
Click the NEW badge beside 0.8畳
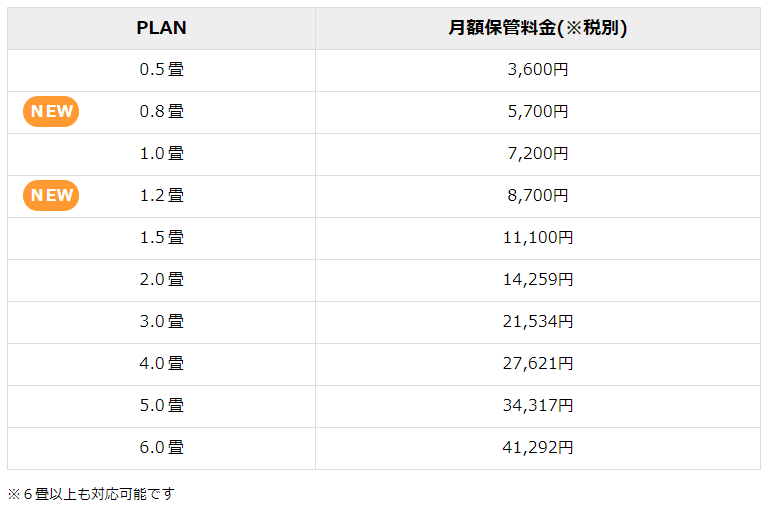point(51,112)
